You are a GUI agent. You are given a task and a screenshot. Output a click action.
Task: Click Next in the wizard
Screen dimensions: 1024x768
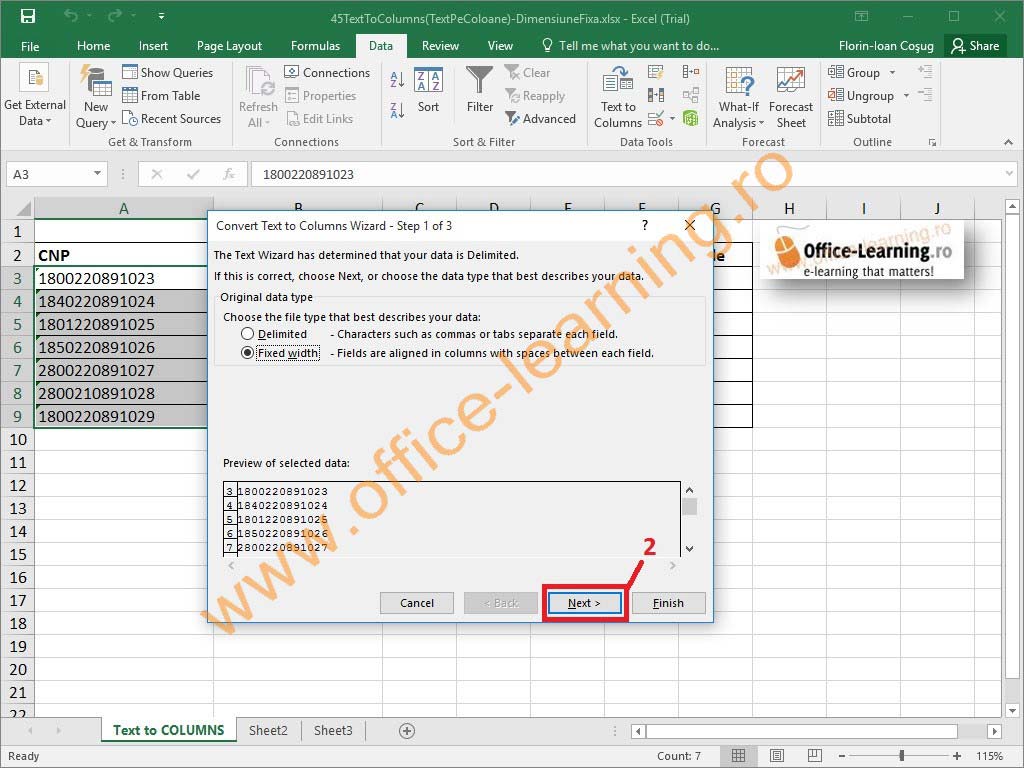pyautogui.click(x=584, y=603)
